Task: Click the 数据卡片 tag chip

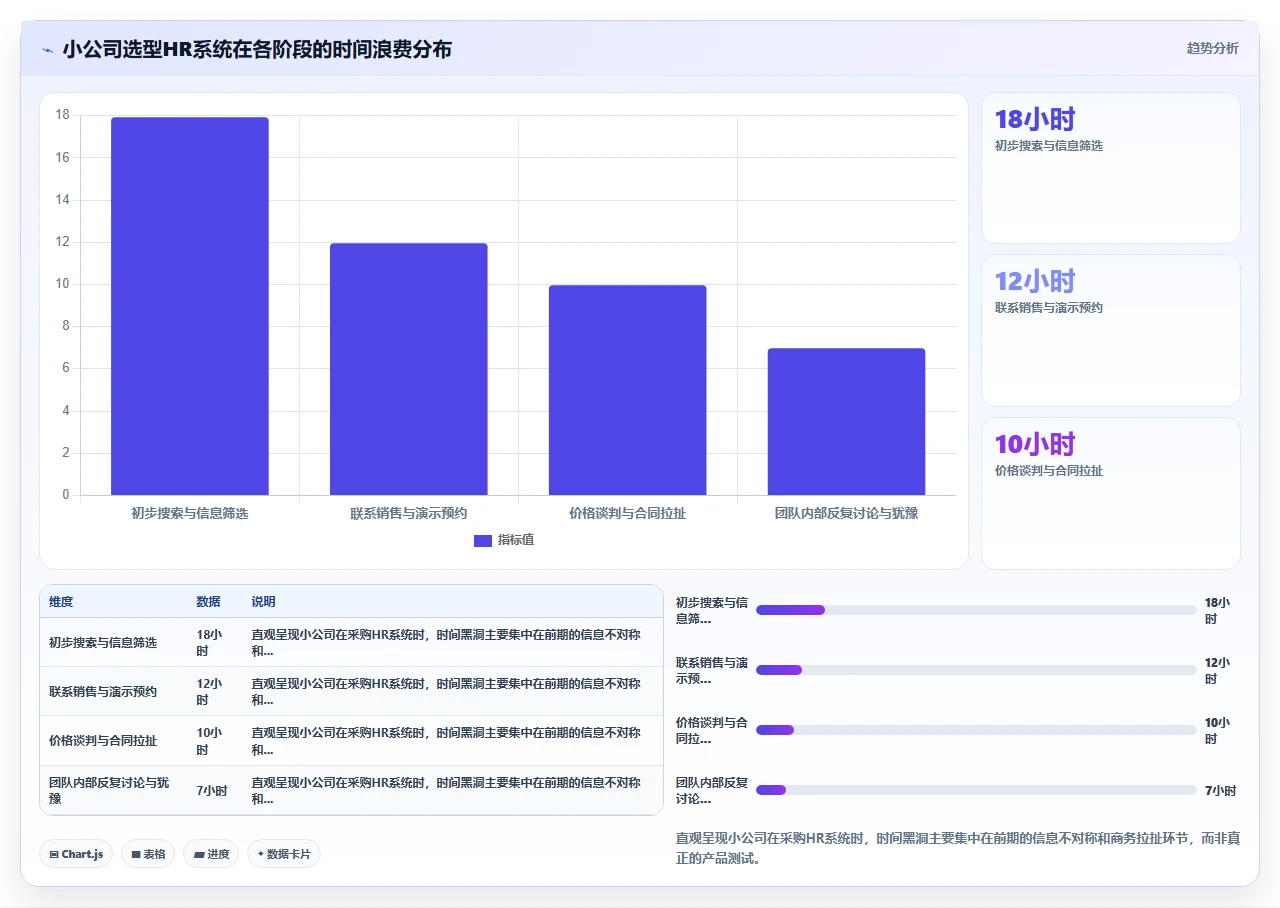Action: pyautogui.click(x=284, y=854)
